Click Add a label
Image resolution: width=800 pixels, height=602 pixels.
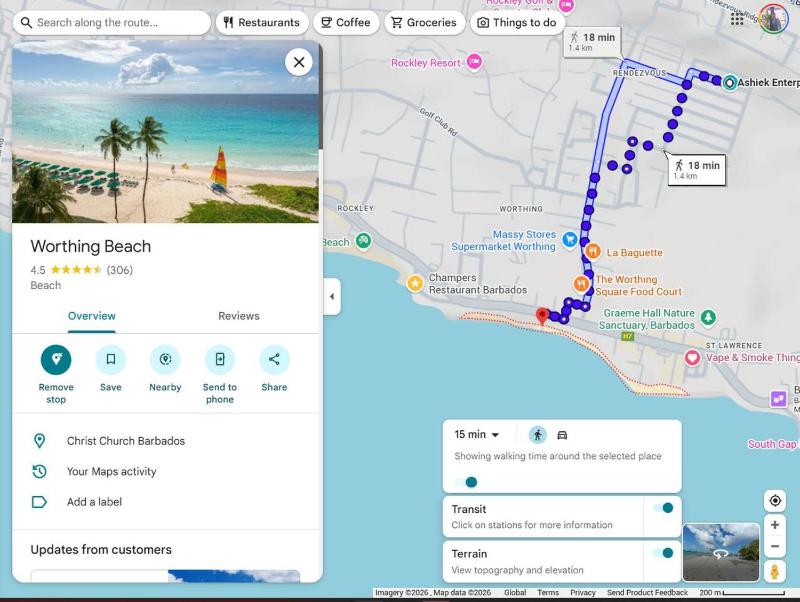94,502
